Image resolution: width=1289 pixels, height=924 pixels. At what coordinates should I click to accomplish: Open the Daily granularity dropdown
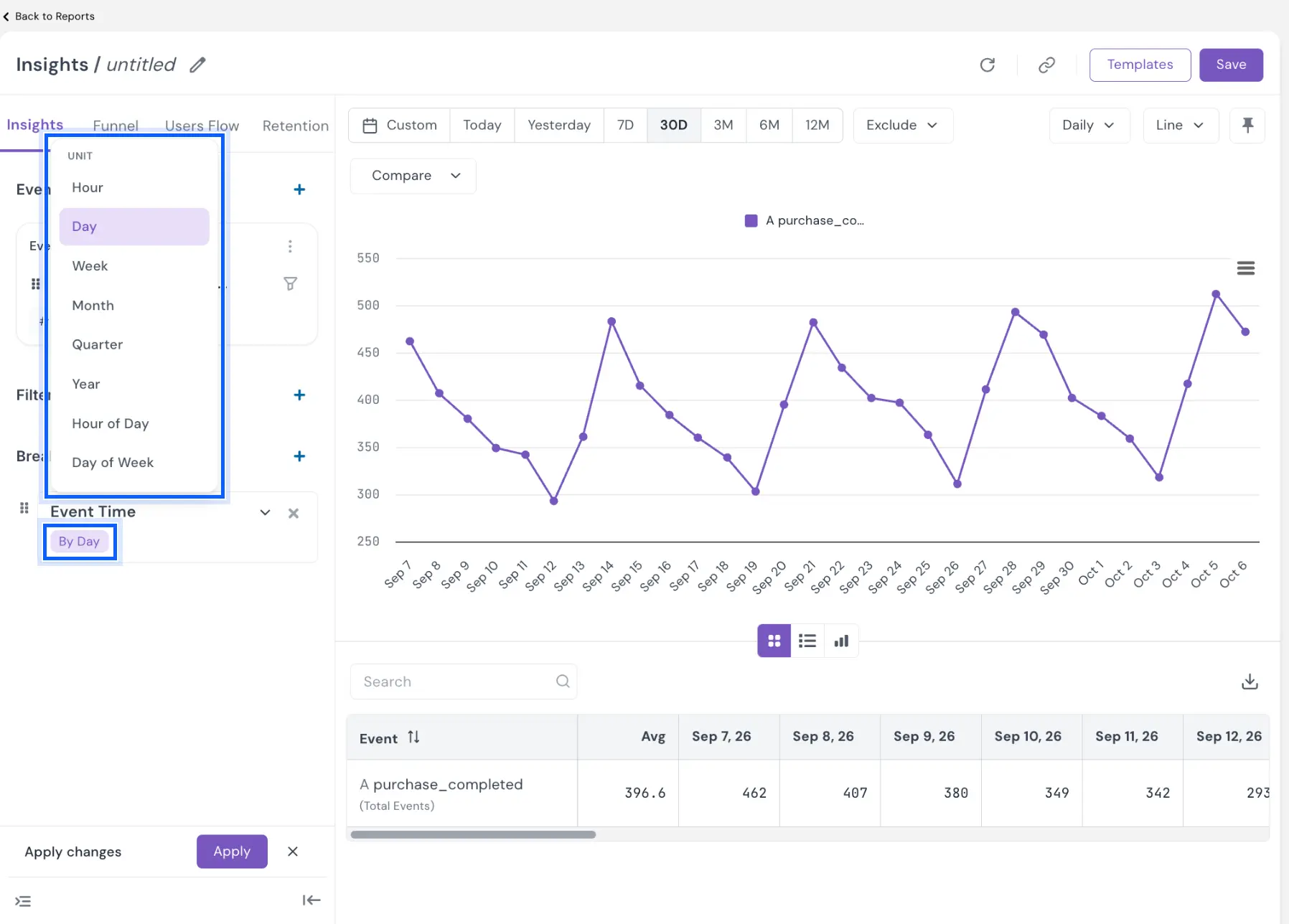coord(1089,126)
